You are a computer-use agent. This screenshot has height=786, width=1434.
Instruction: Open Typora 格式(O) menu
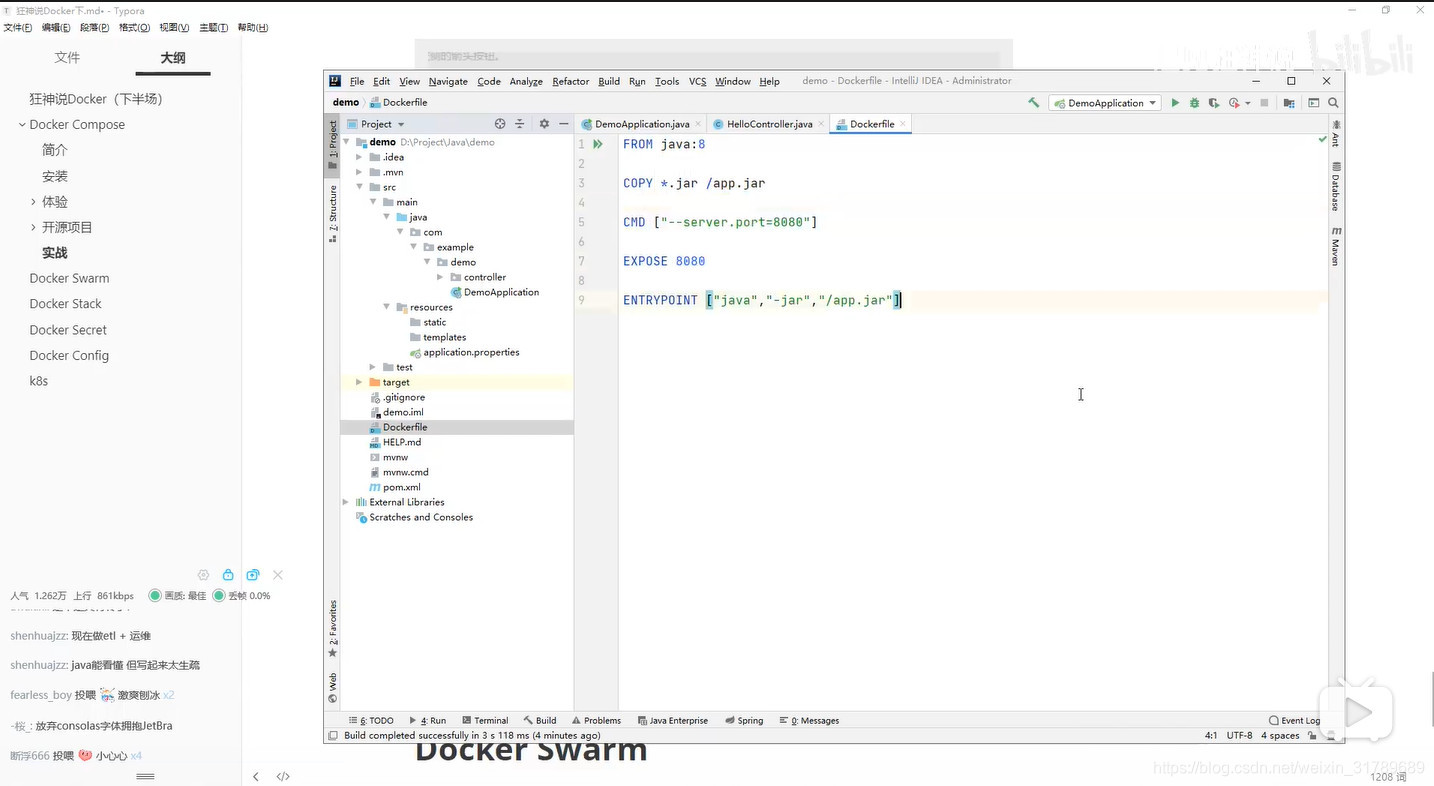(134, 27)
